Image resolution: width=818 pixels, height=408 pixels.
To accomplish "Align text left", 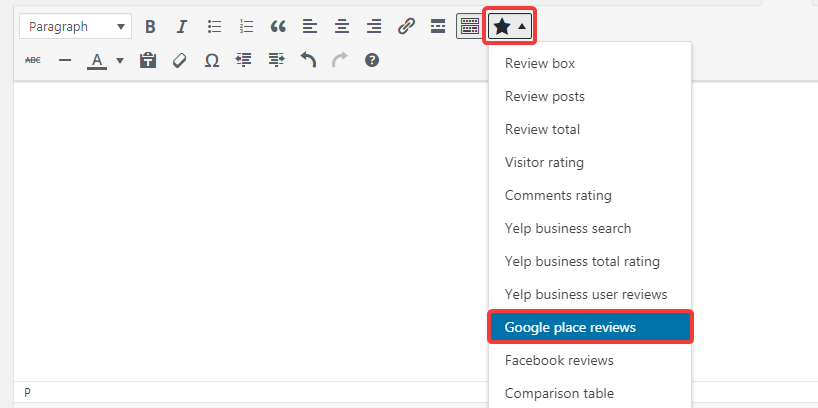I will pos(310,27).
